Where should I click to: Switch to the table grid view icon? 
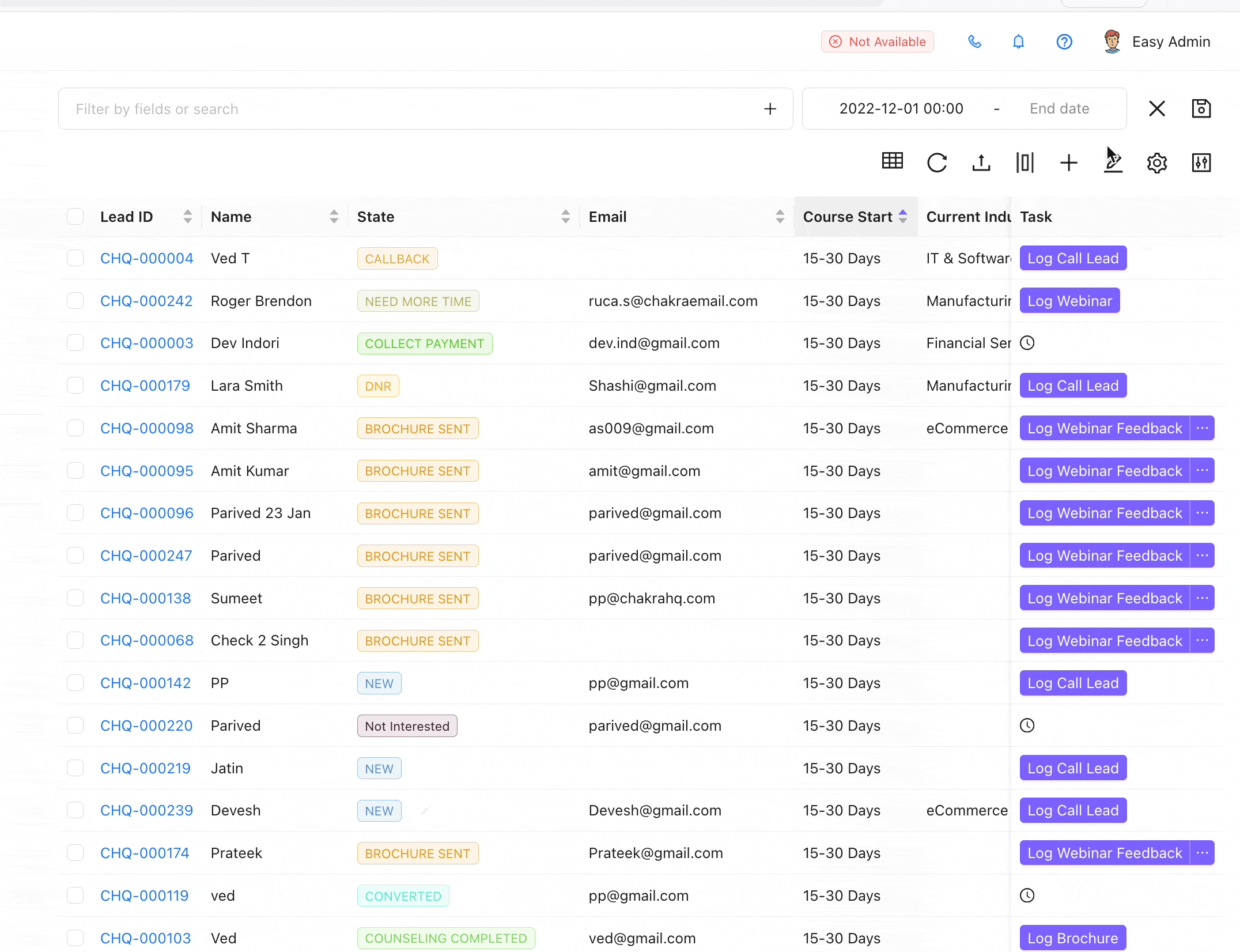click(x=892, y=161)
